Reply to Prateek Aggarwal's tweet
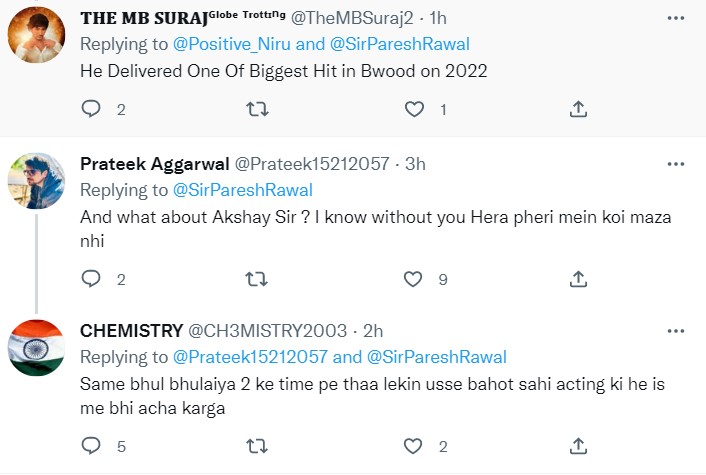Image resolution: width=706 pixels, height=475 pixels. pyautogui.click(x=91, y=278)
